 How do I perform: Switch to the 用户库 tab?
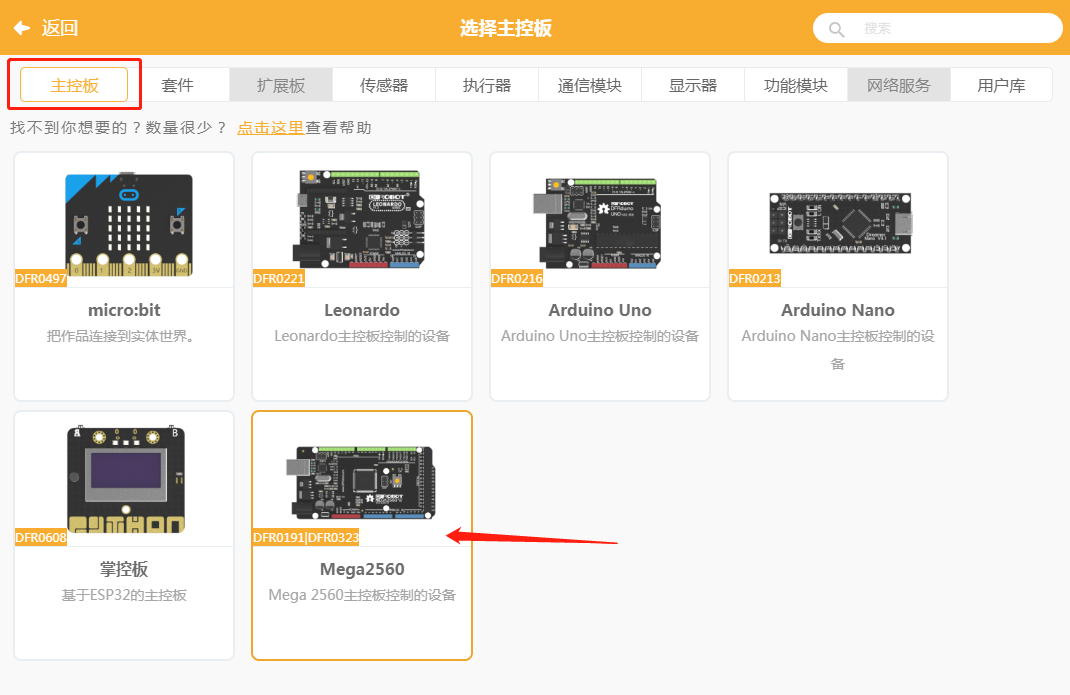tap(1001, 85)
